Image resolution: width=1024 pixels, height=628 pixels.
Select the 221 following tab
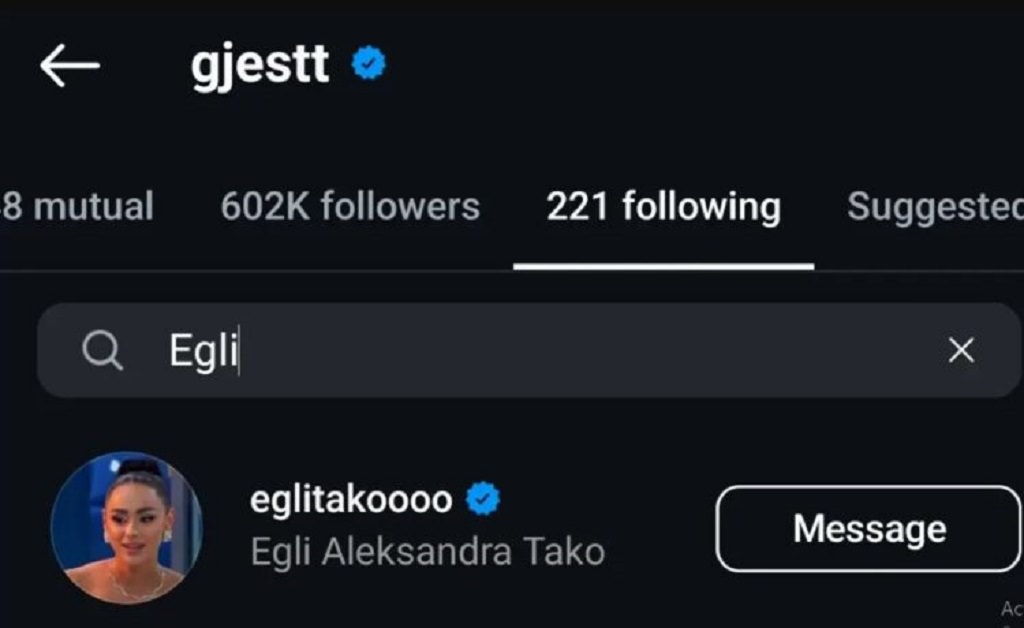pyautogui.click(x=664, y=206)
